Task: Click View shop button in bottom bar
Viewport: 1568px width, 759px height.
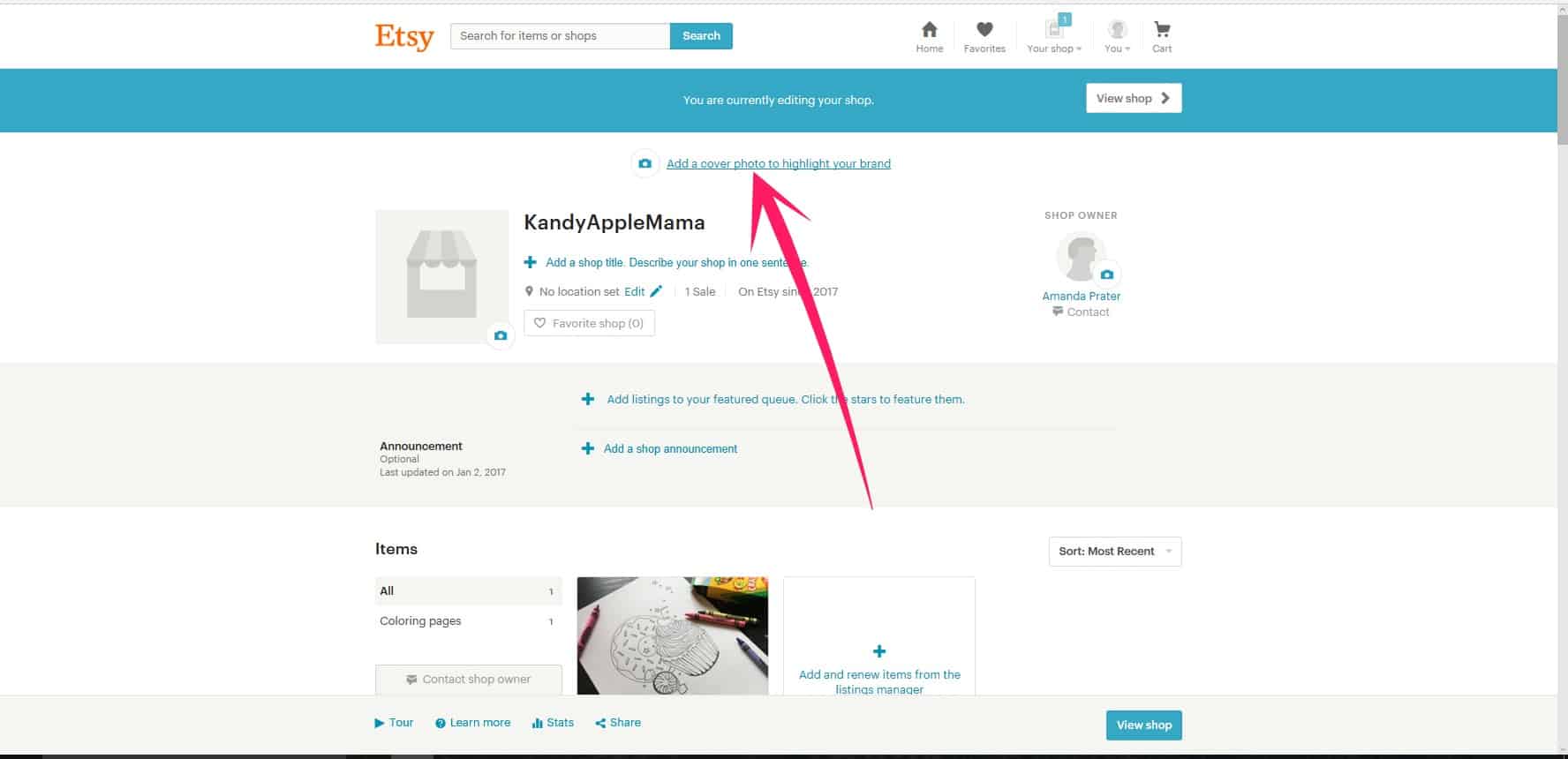Action: (x=1143, y=725)
